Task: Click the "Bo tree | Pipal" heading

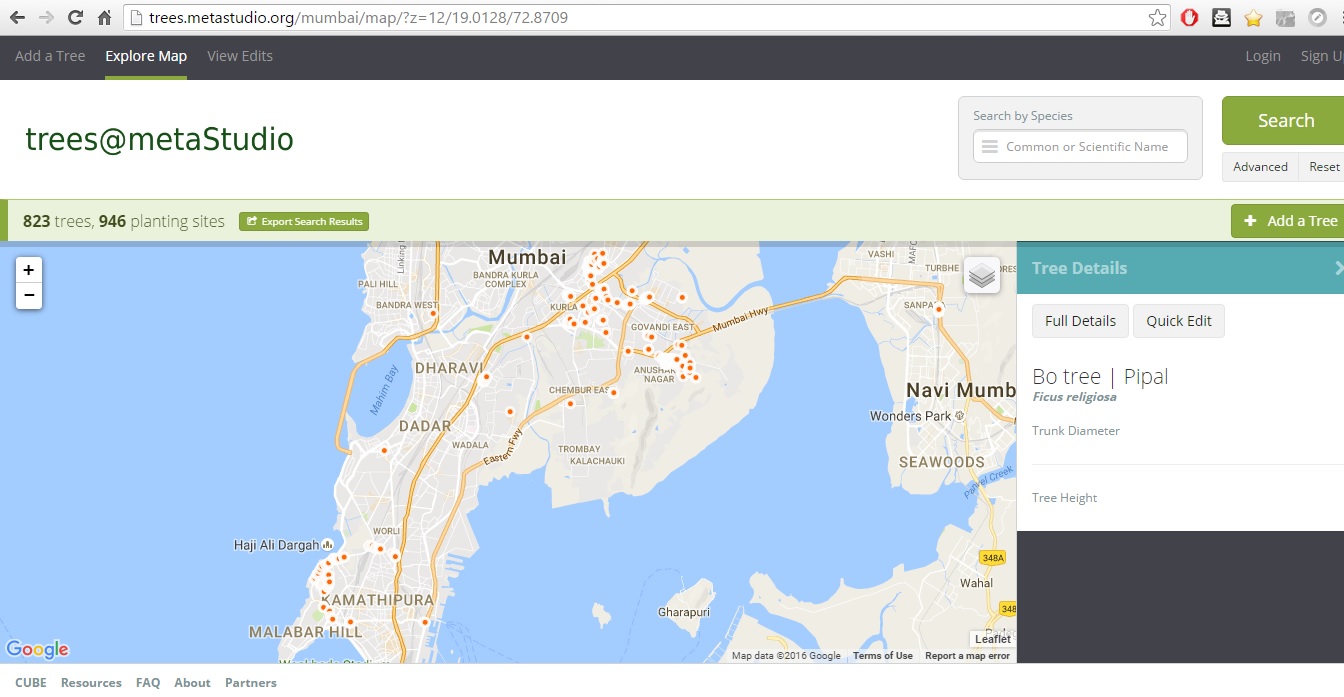Action: [1100, 377]
